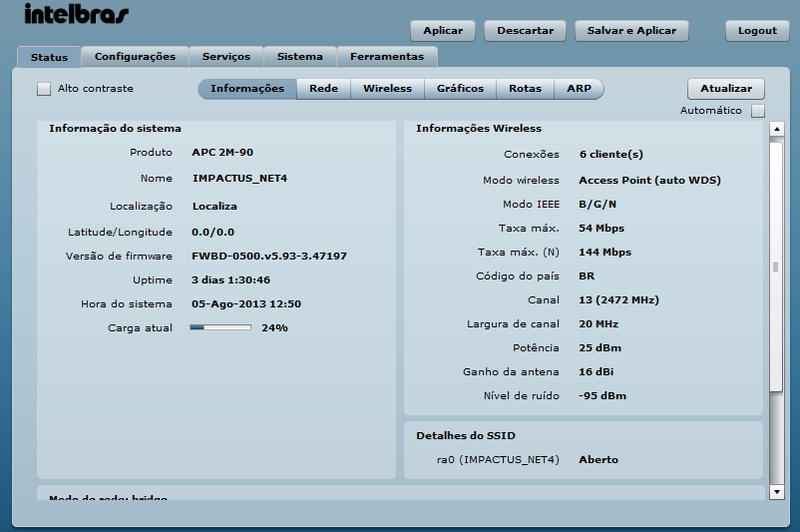Click the name value IMPACTUS_NET4
800x532 pixels.
[x=240, y=179]
